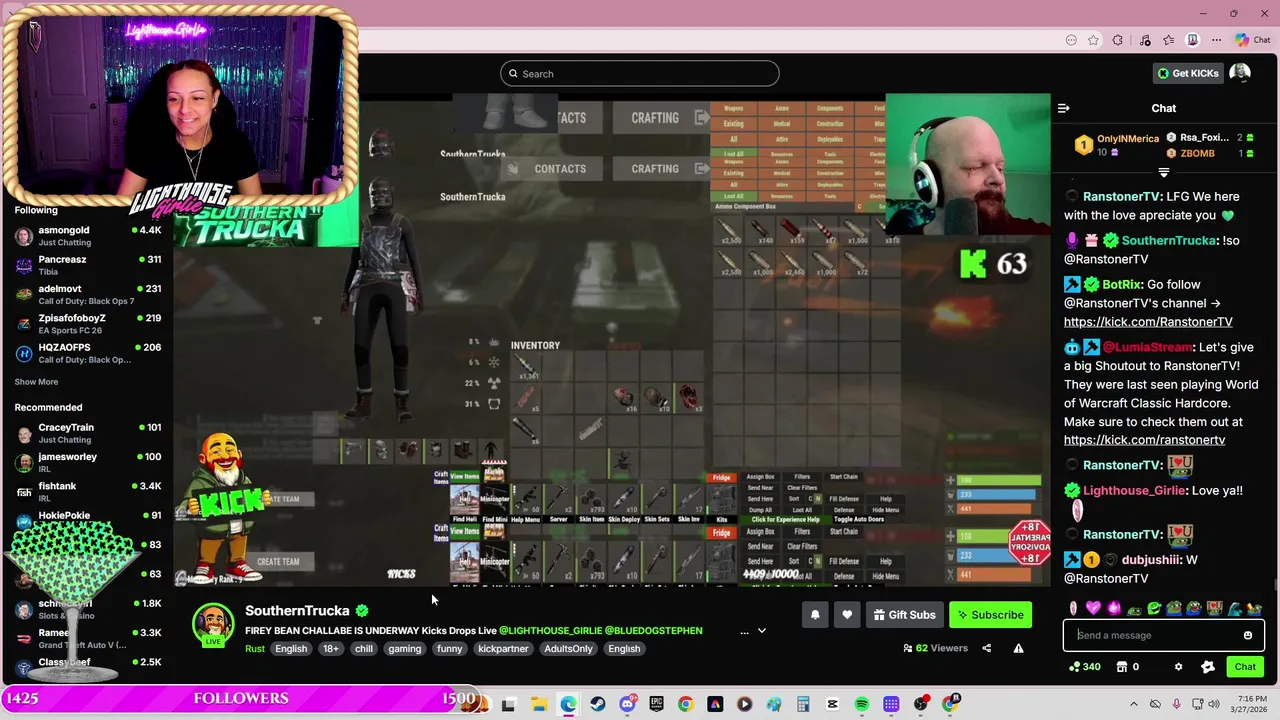
Task: Click the @BLUEDOGSTEPHEN mention in title
Action: pyautogui.click(x=654, y=631)
